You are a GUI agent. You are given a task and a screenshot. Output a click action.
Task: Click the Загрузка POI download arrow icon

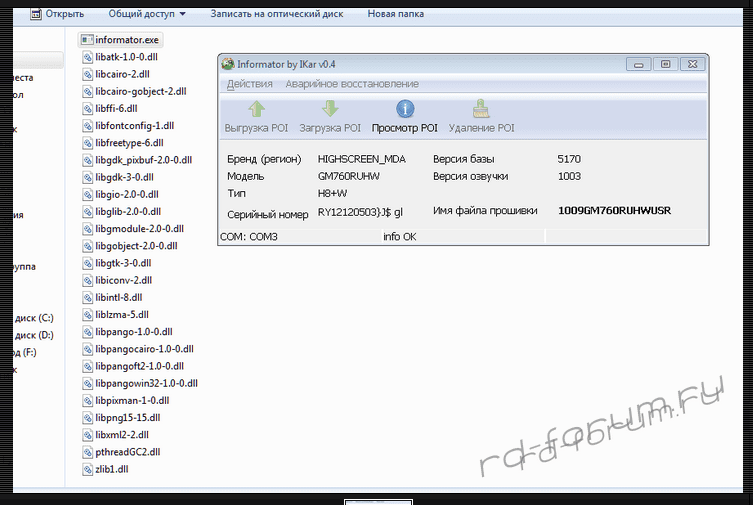[x=330, y=109]
